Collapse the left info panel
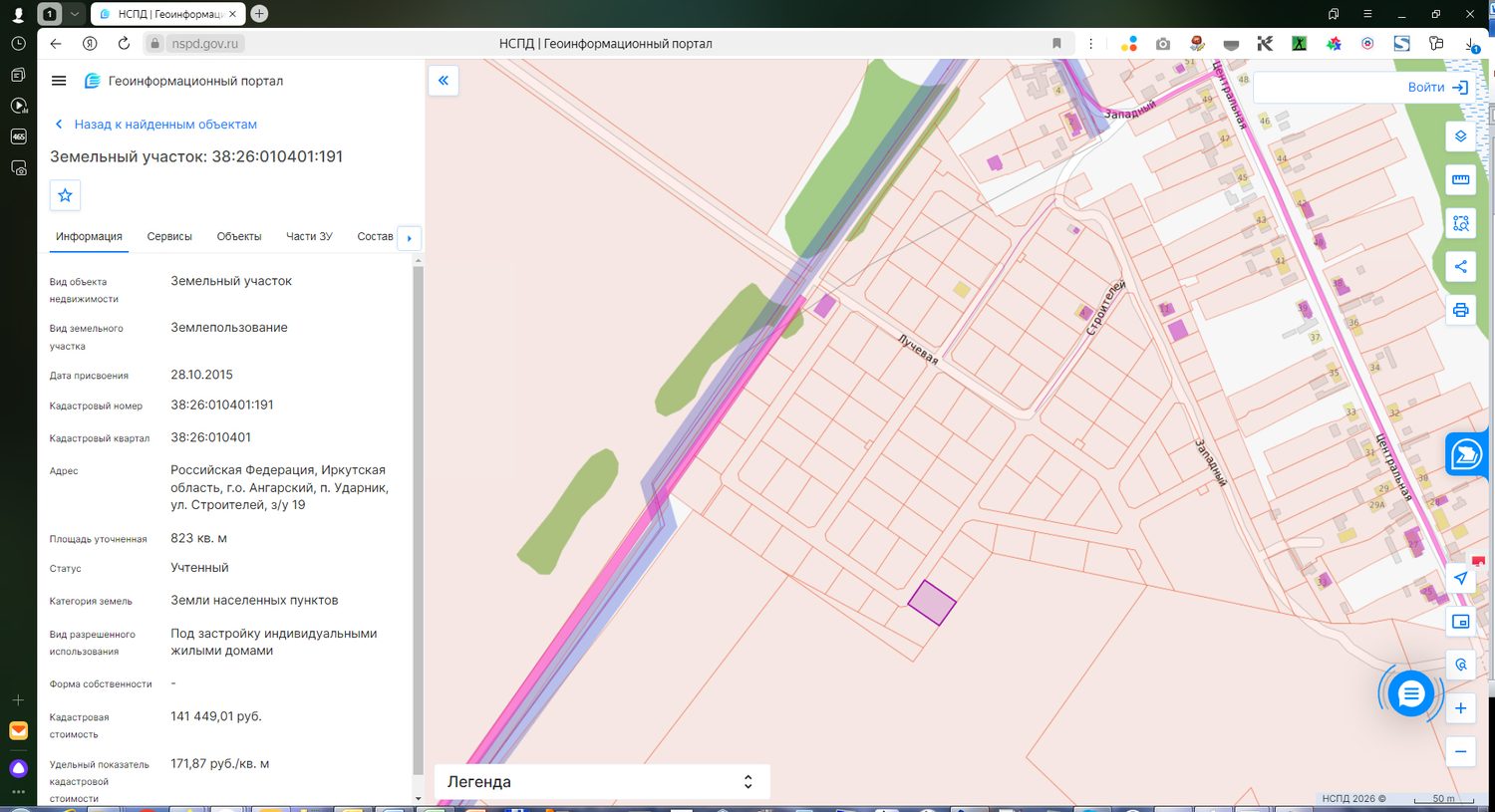1495x812 pixels. [444, 81]
